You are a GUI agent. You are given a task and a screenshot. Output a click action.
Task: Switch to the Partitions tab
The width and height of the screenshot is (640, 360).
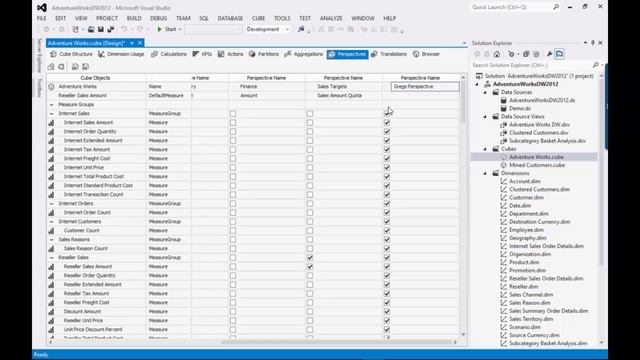click(264, 54)
